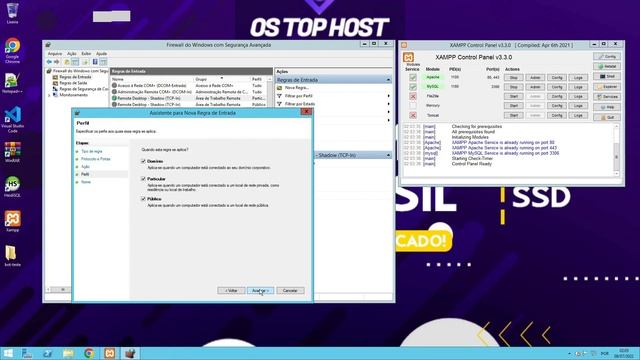Click the Help icon in Firewall toolbar
The width and height of the screenshot is (640, 360).
tap(95, 62)
